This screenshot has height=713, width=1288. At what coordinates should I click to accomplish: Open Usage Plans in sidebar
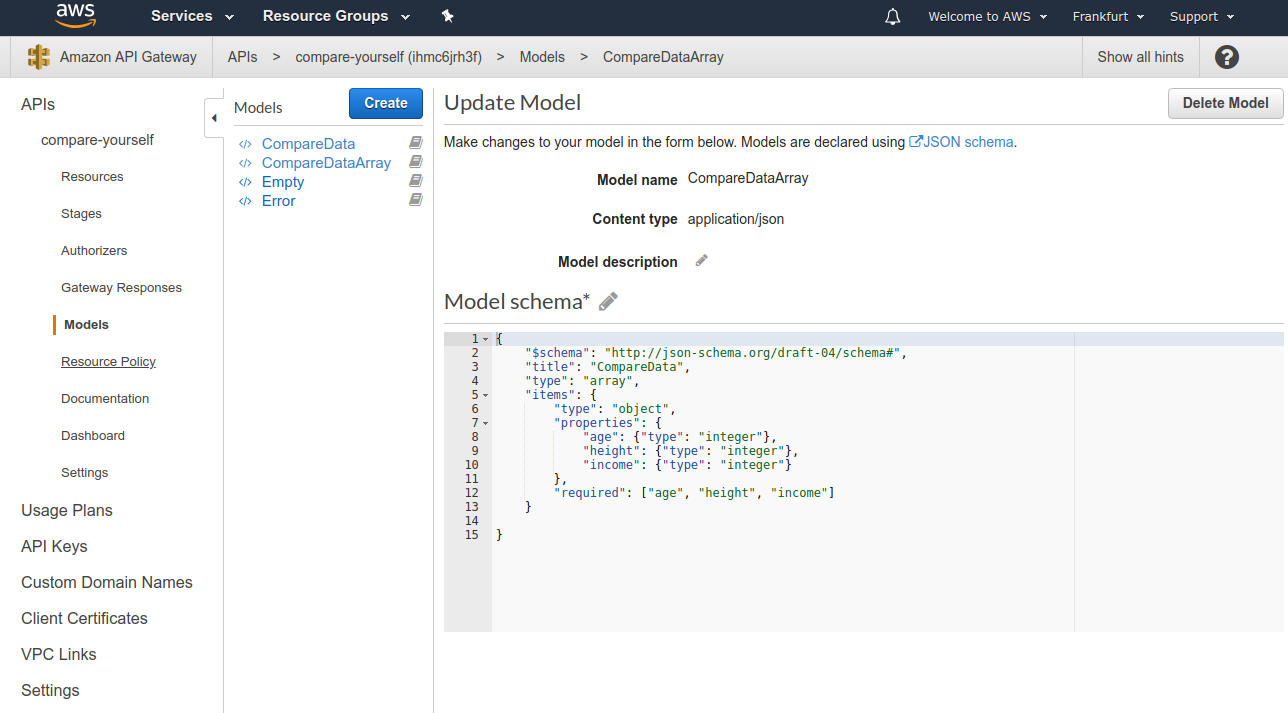[67, 510]
